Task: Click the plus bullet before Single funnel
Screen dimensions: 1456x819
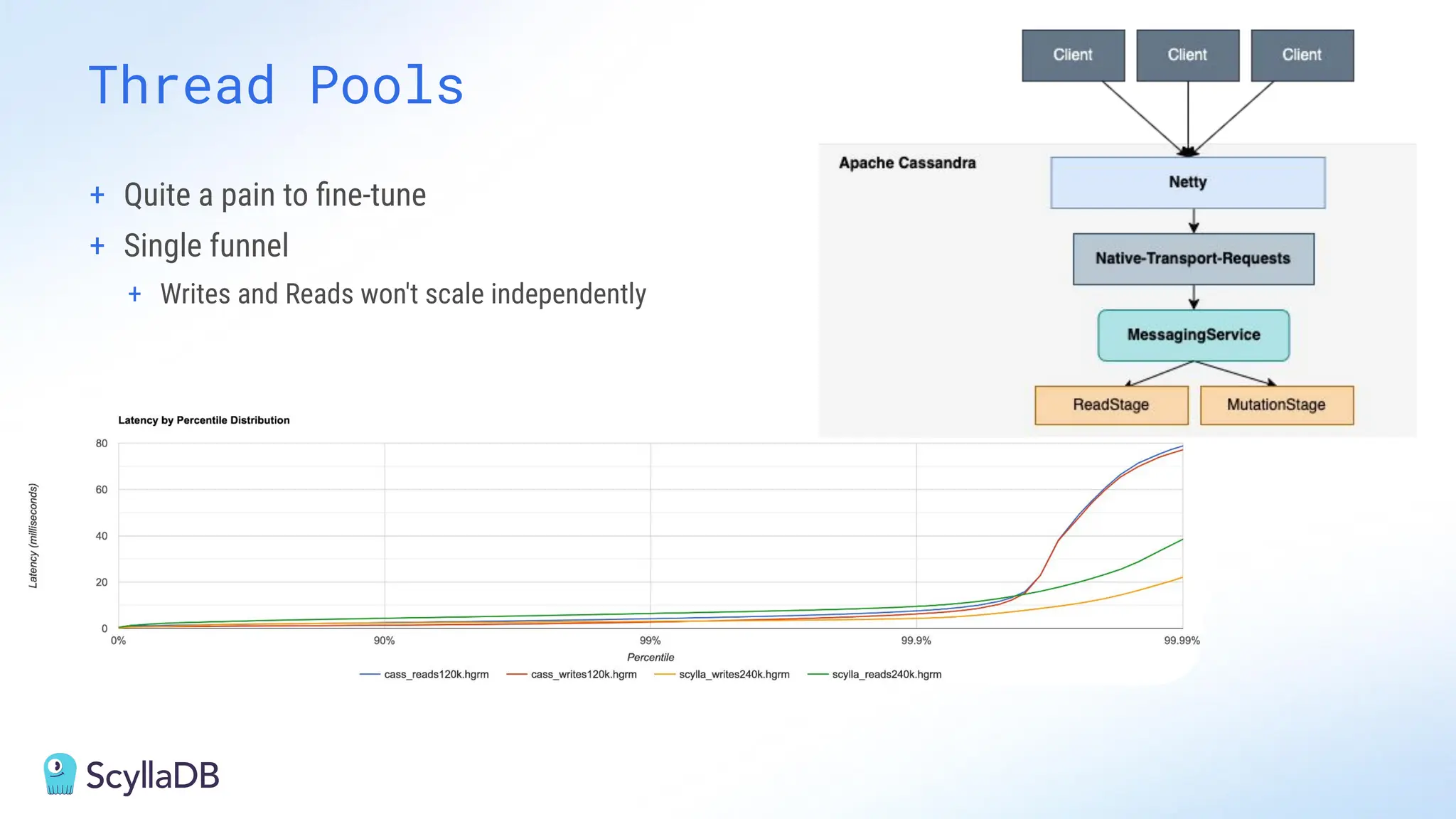Action: [97, 246]
